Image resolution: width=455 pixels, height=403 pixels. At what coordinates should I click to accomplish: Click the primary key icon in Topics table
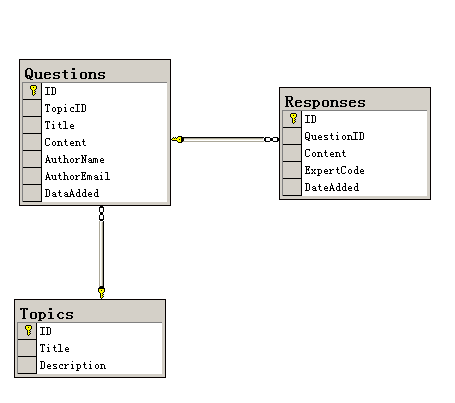[29, 330]
